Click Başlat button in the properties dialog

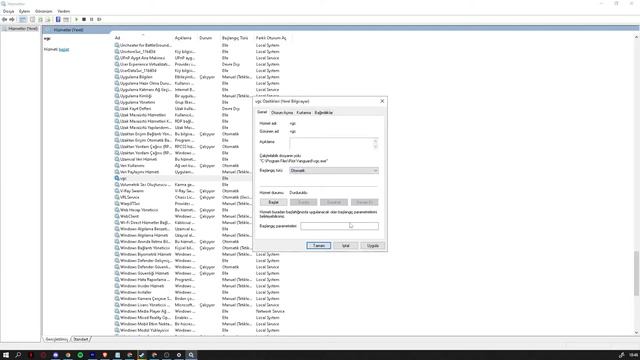(x=273, y=202)
